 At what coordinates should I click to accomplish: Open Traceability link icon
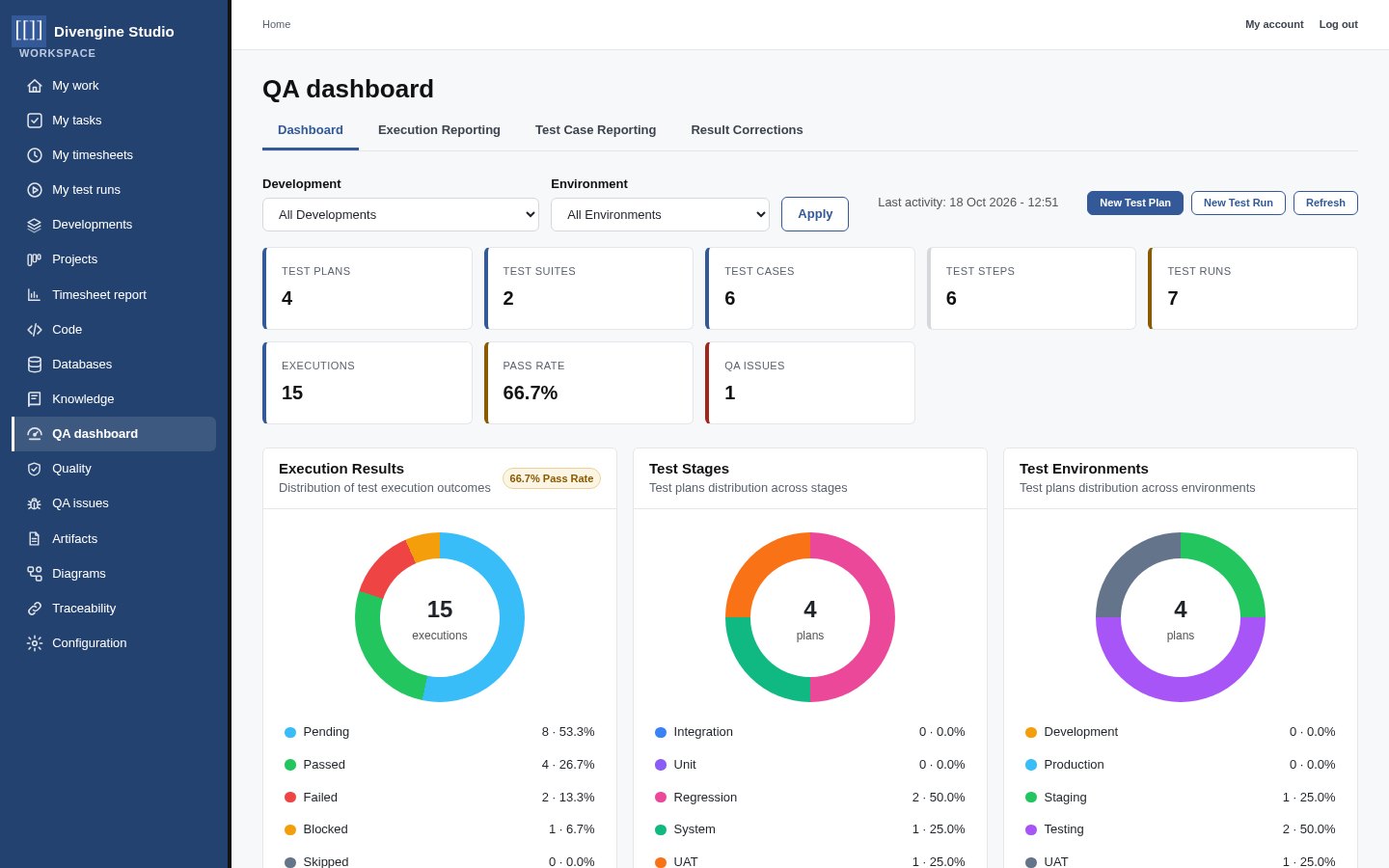(35, 609)
